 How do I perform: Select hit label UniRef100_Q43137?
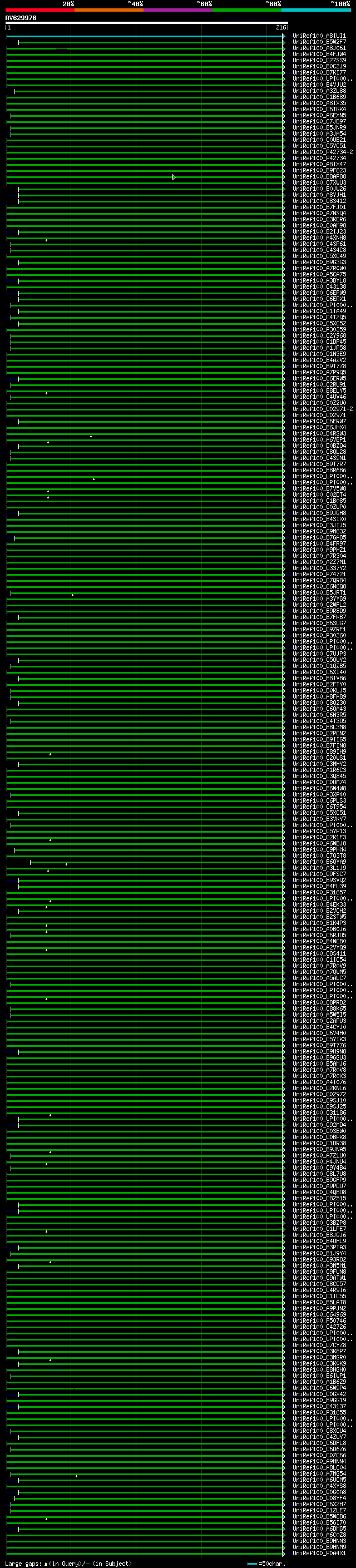(x=319, y=1406)
